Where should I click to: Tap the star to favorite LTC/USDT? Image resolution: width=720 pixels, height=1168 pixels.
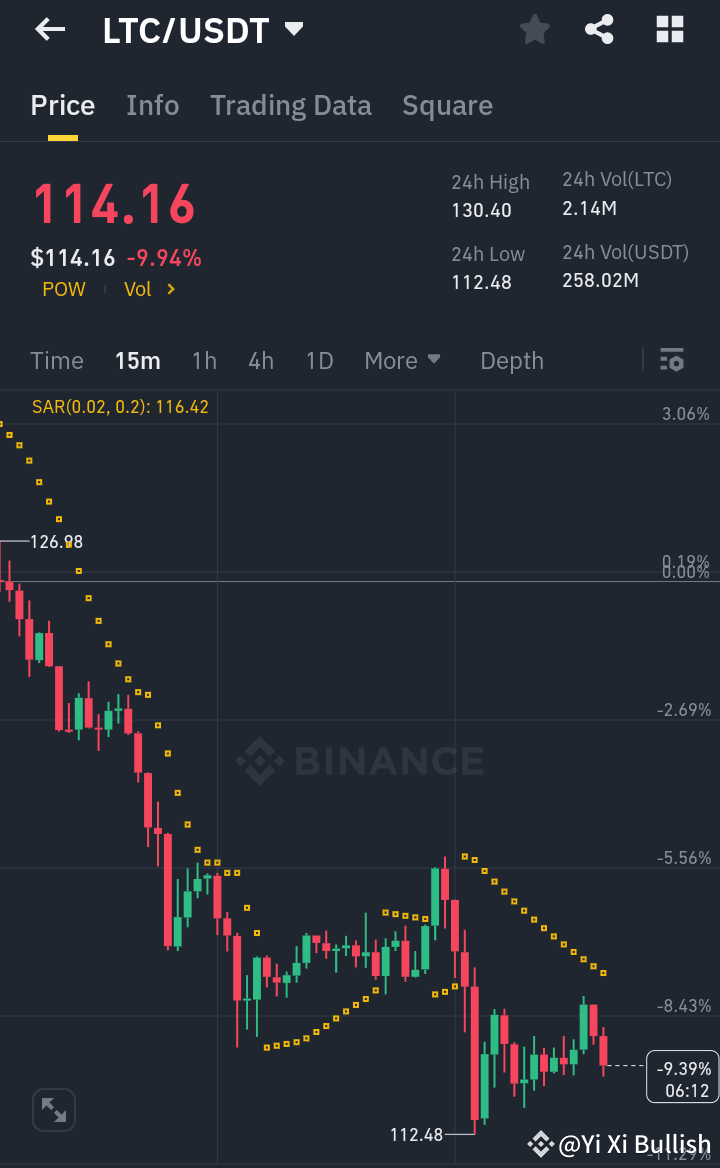(533, 29)
